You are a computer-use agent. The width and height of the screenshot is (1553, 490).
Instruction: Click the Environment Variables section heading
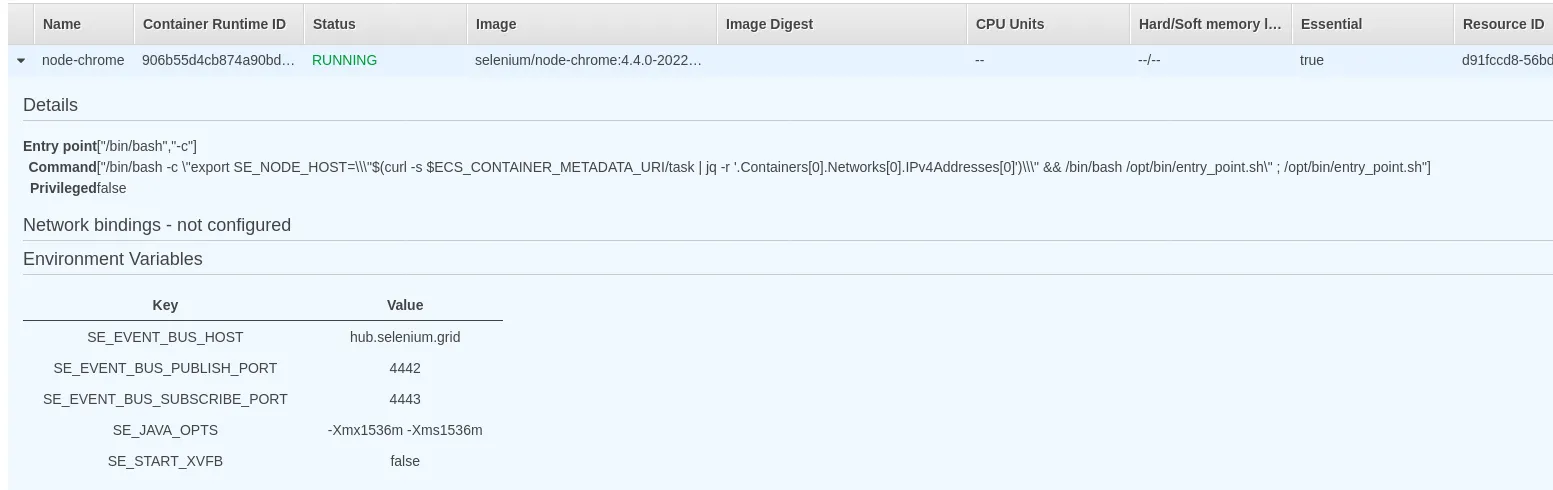(x=113, y=259)
